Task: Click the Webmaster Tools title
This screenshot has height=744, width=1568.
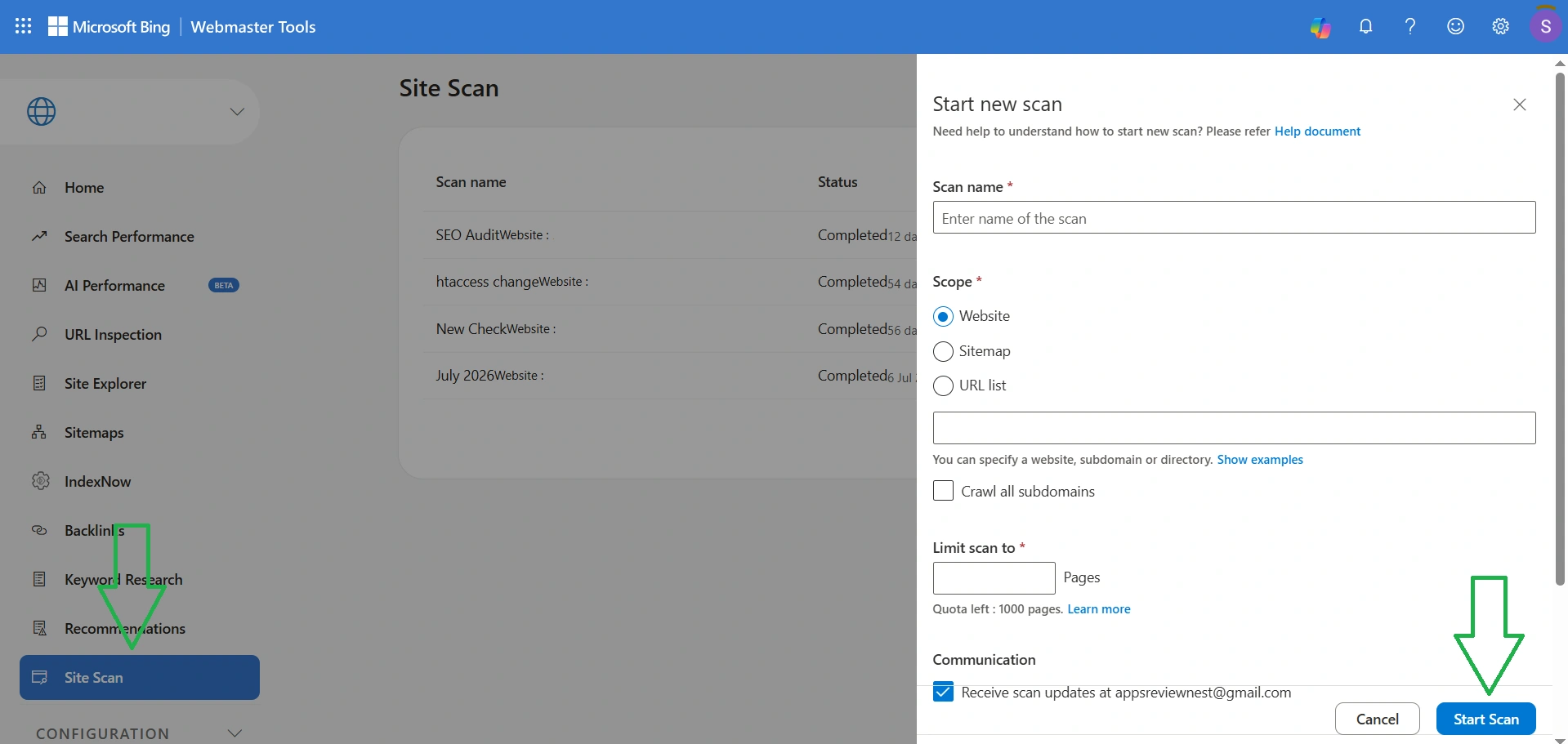Action: (253, 27)
